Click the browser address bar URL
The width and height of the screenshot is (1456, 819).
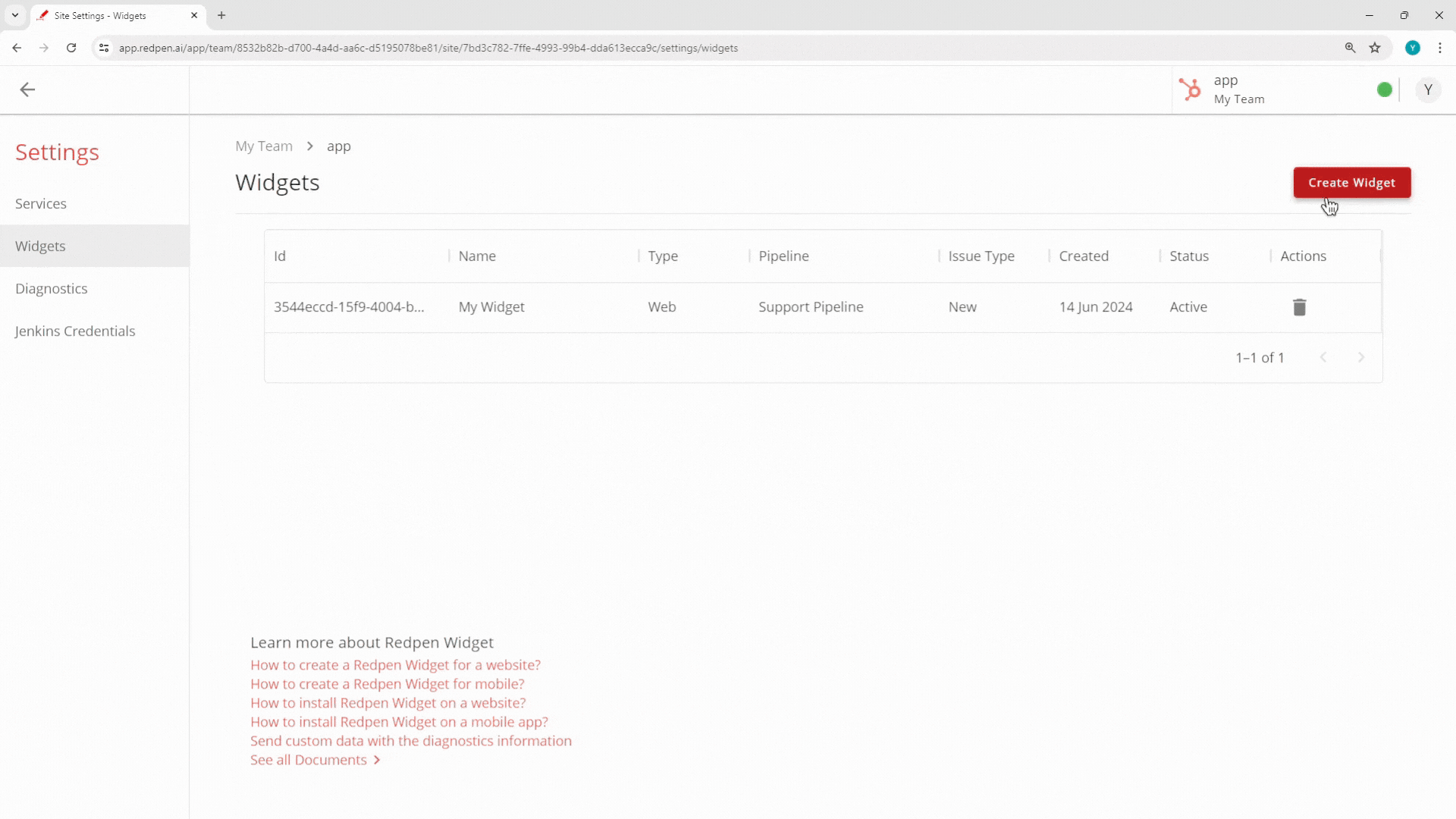click(x=428, y=48)
